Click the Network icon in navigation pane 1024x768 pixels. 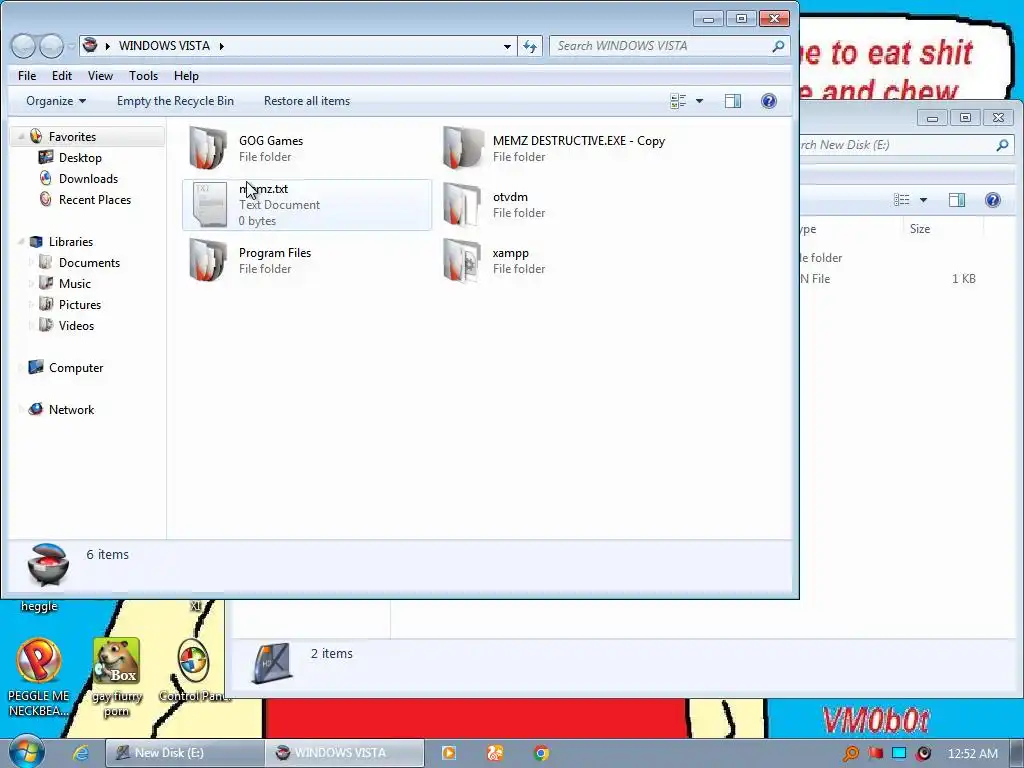click(x=36, y=409)
